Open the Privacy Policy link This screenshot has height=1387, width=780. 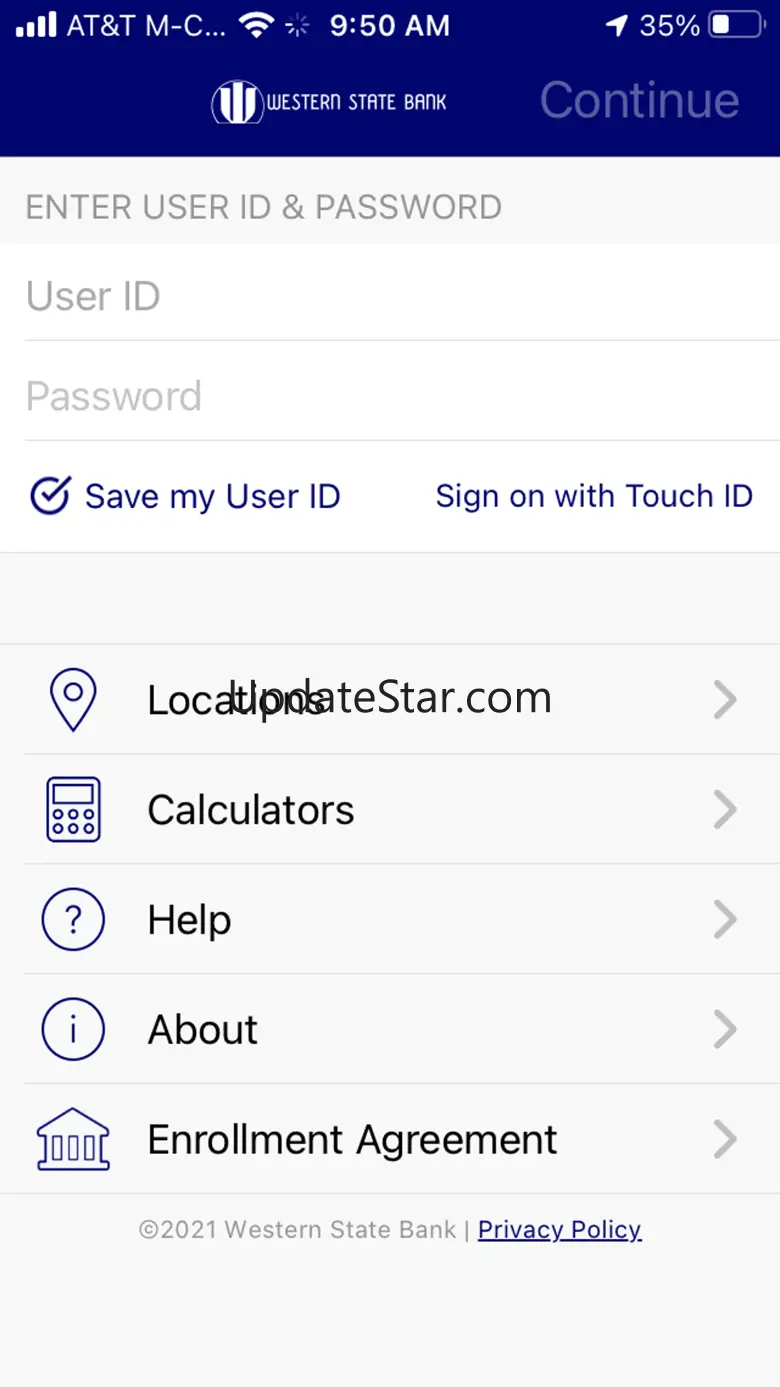coord(560,1229)
